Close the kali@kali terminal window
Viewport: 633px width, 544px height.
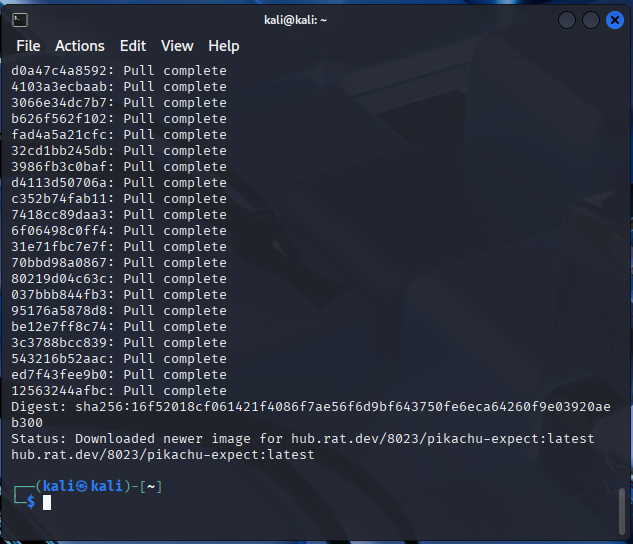pyautogui.click(x=614, y=20)
